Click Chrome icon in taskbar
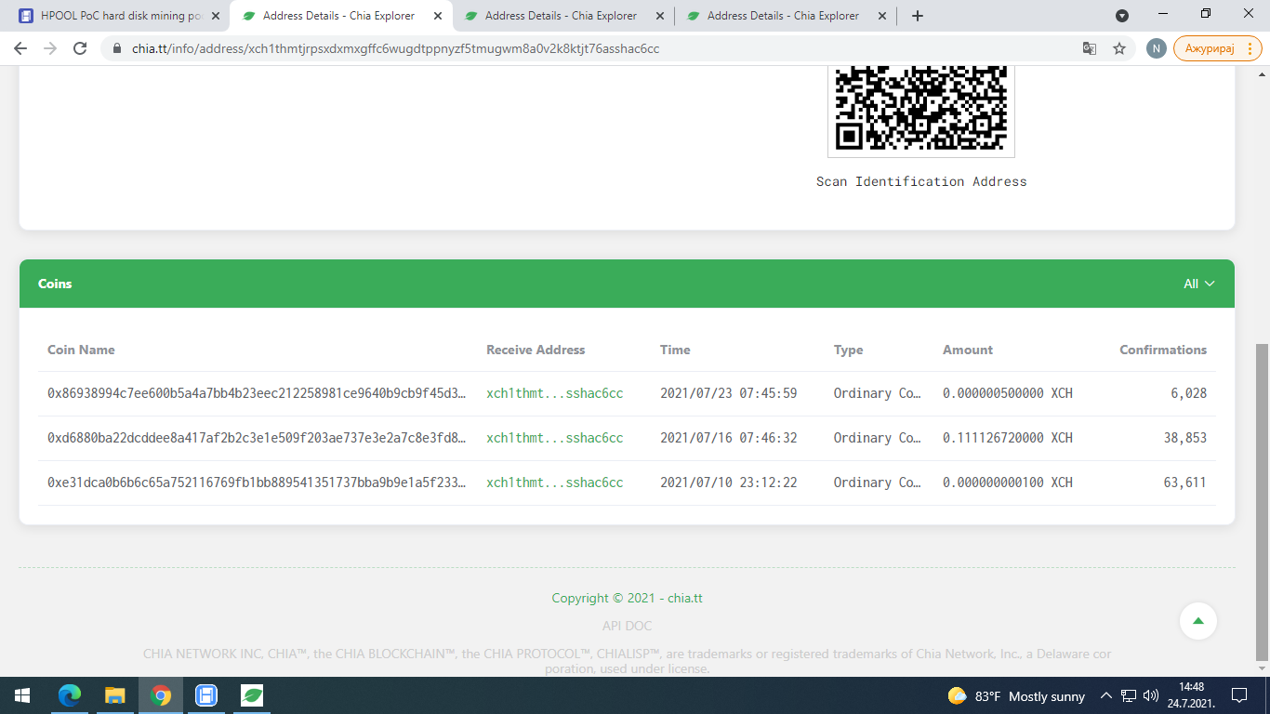 [160, 695]
